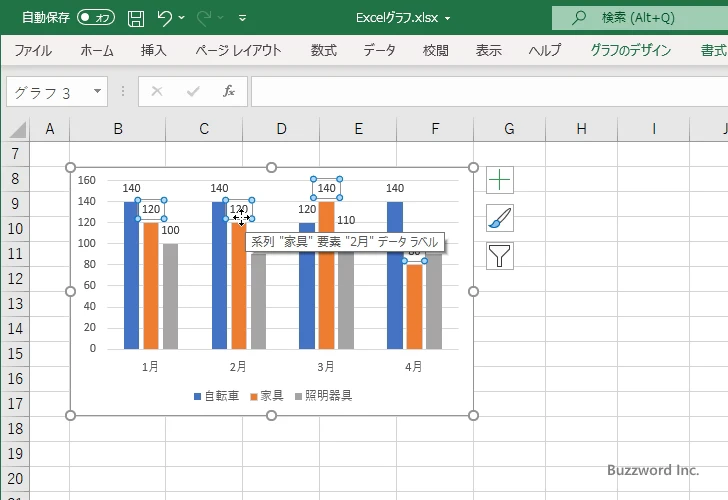The width and height of the screenshot is (728, 500).
Task: Click the formula bar Enter checkmark icon
Action: click(193, 91)
